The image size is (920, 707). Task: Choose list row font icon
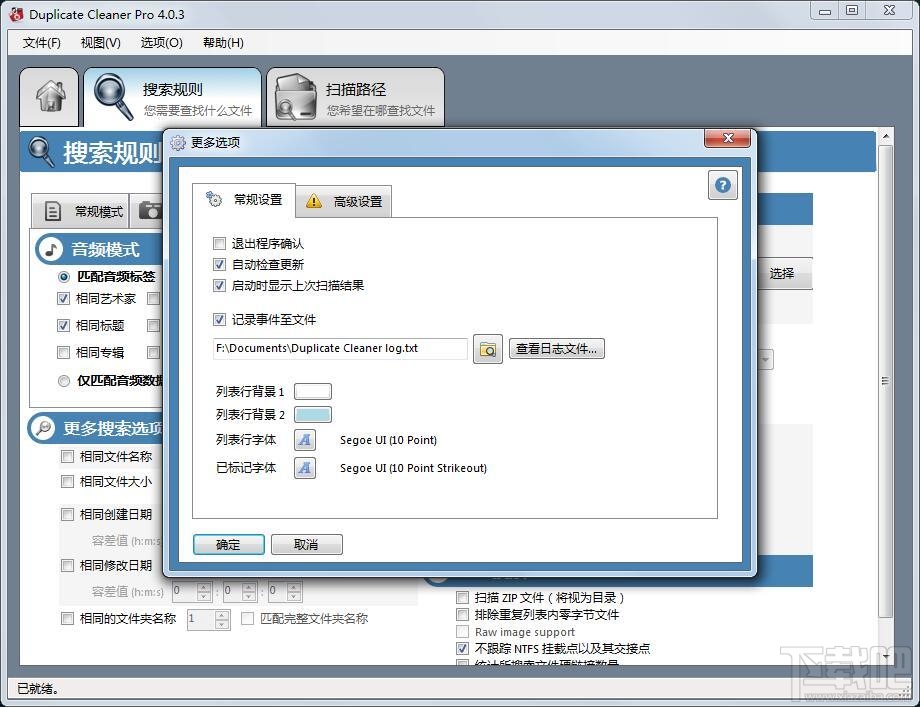point(305,439)
